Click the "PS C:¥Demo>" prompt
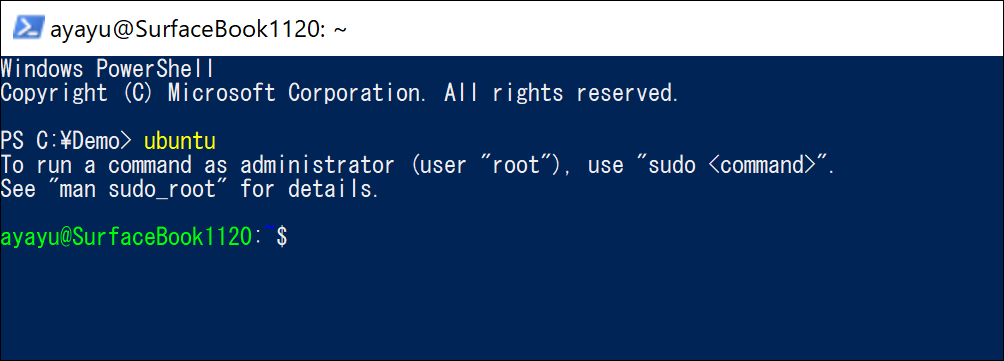1004x361 pixels. coord(65,141)
